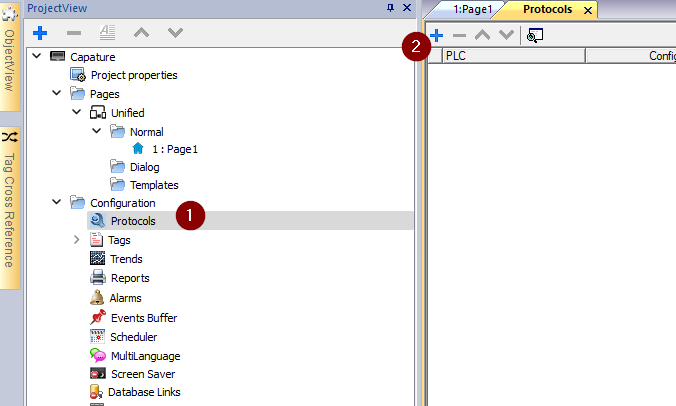Click the MultiLanguage speech bubble icon
Image resolution: width=676 pixels, height=406 pixels.
(98, 355)
